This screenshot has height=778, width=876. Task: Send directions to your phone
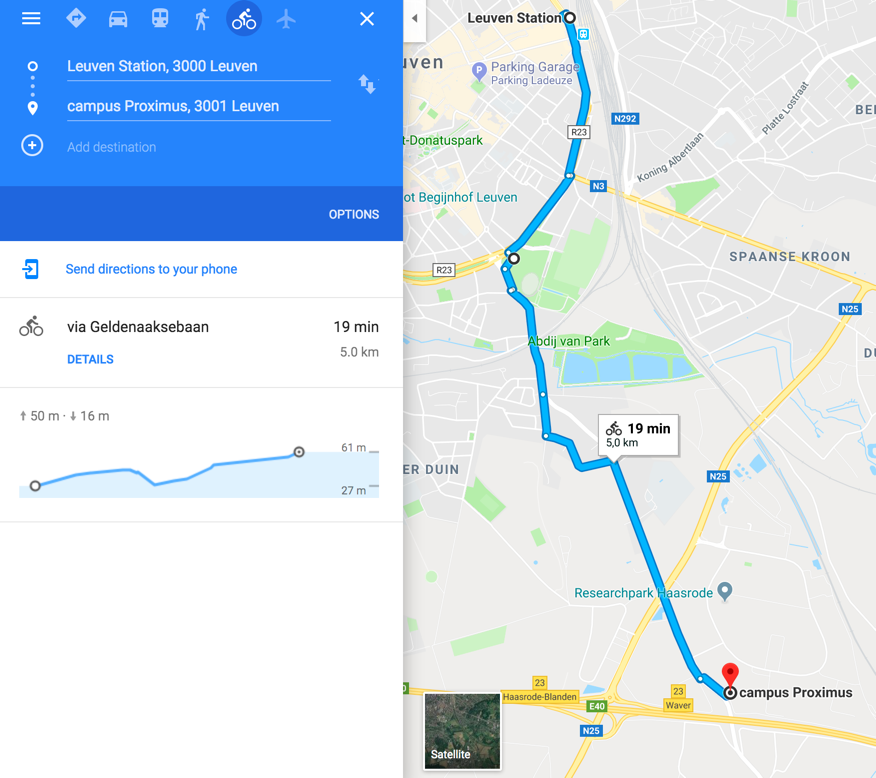[x=151, y=269]
